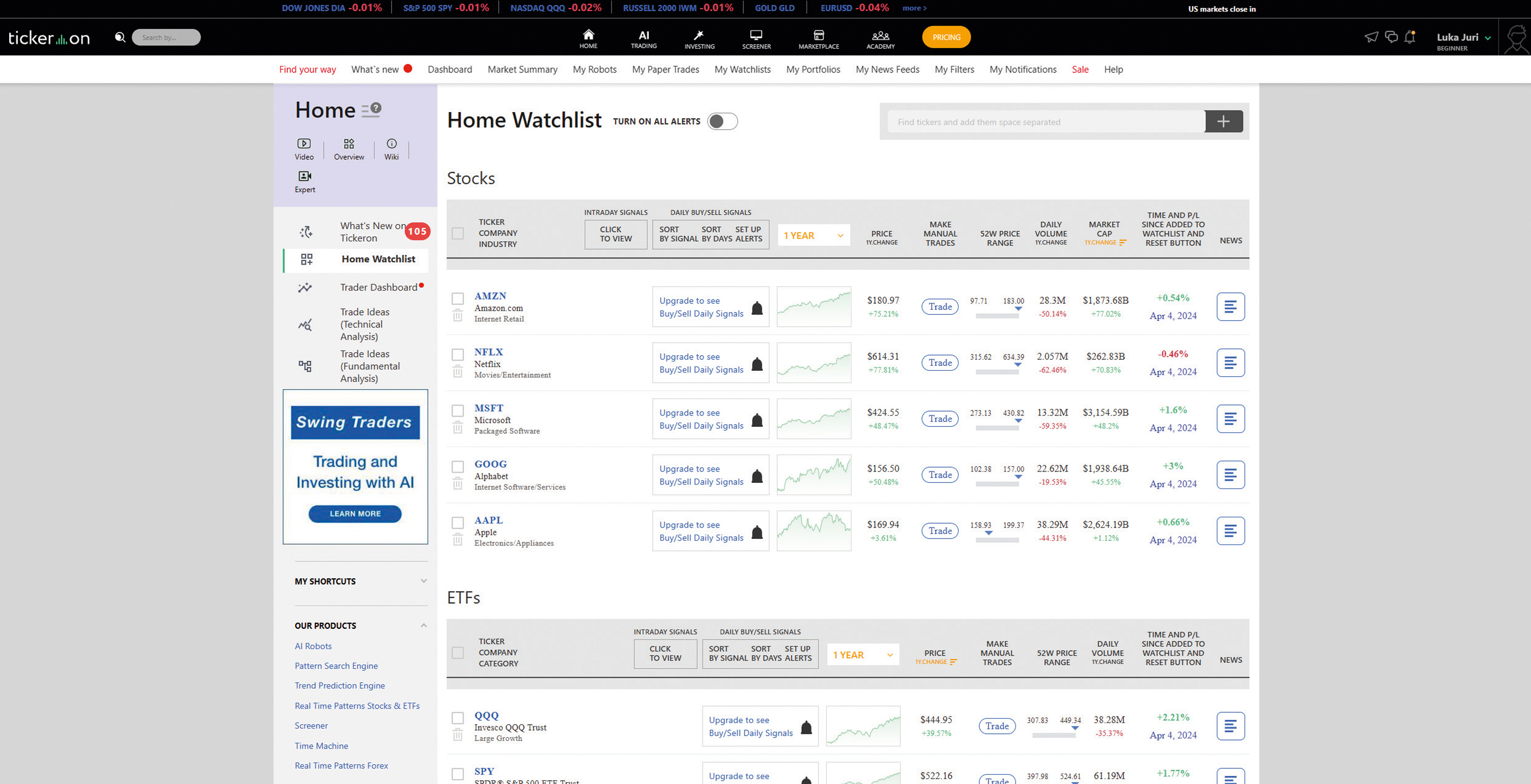Check the NFLX row checkbox

coord(457,354)
